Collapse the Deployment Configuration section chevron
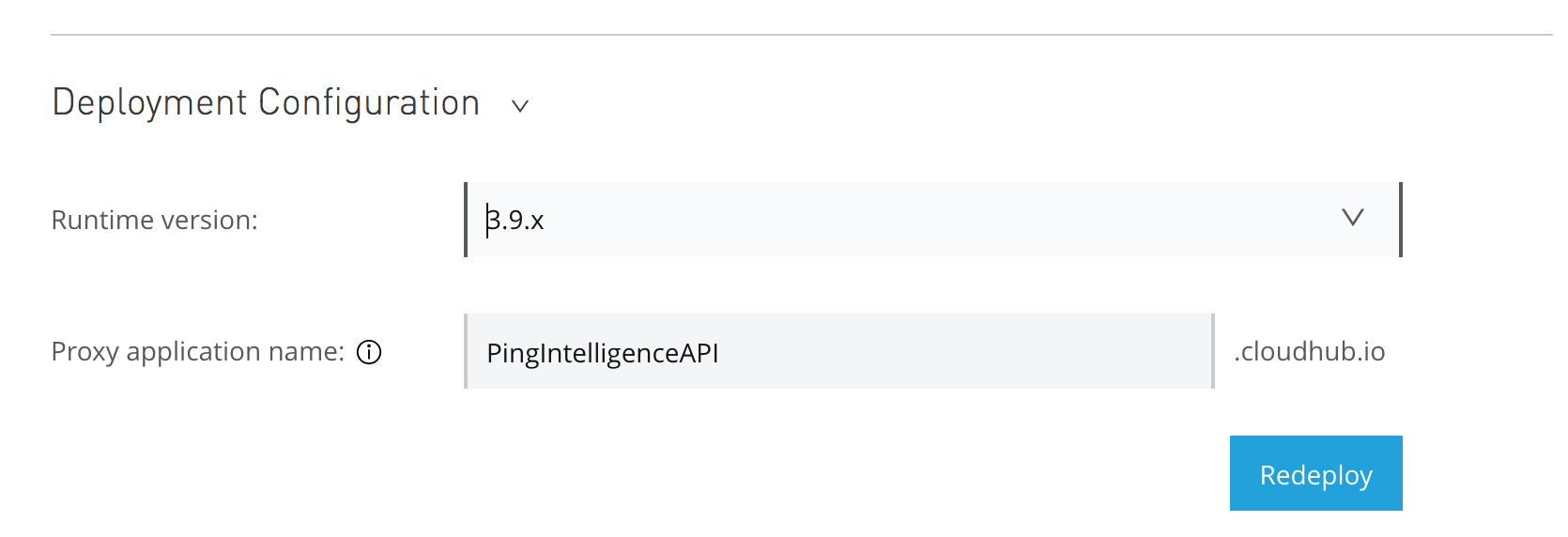Image resolution: width=1568 pixels, height=537 pixels. 520,106
